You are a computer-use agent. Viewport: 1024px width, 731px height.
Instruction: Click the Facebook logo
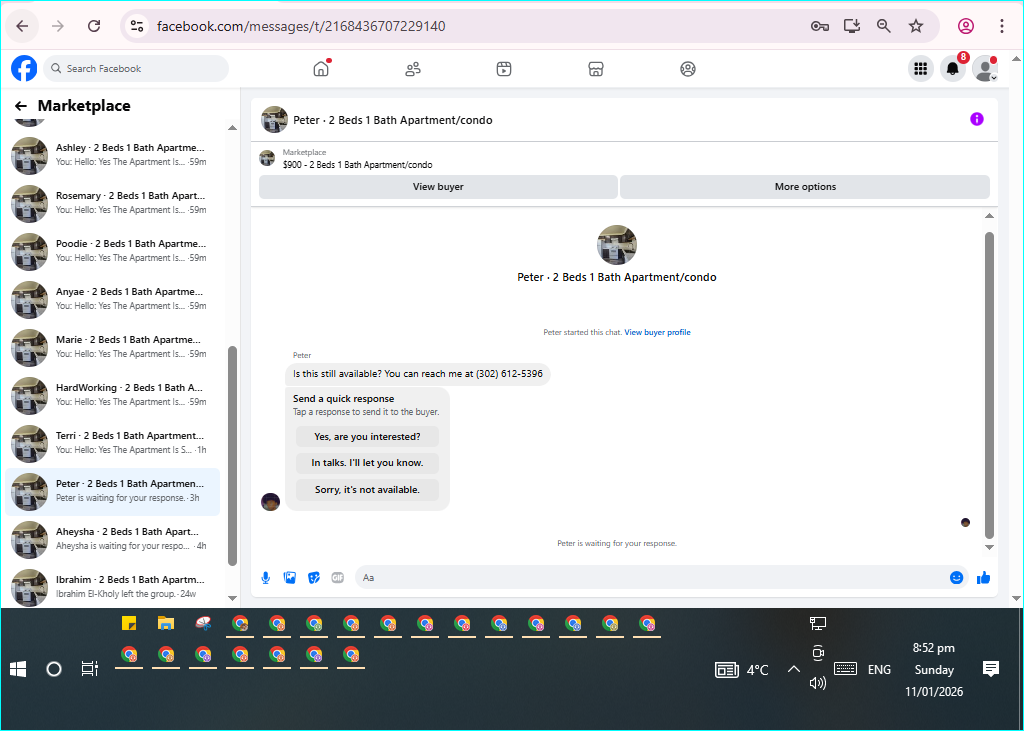tap(24, 69)
